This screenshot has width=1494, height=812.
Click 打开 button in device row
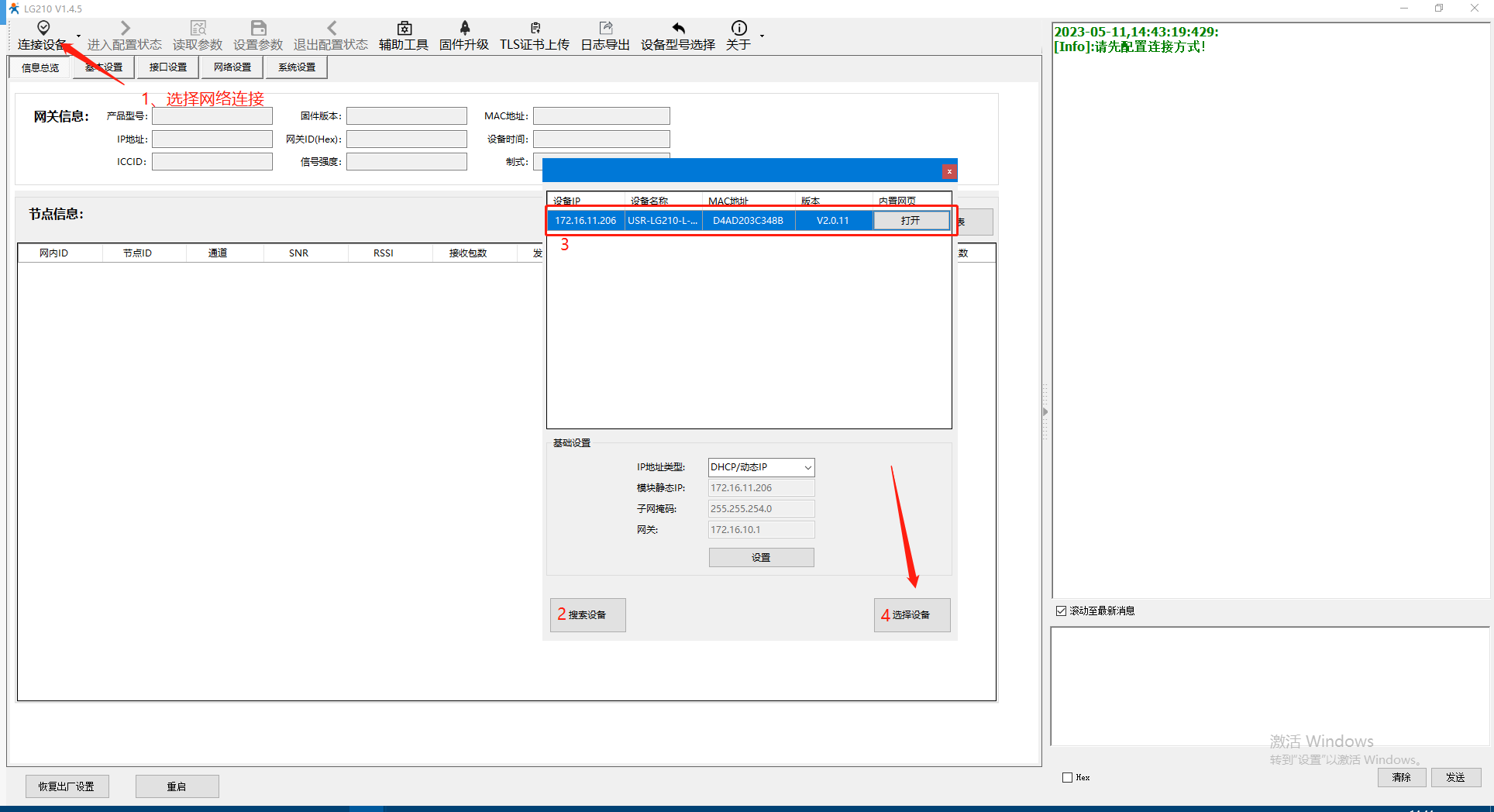[911, 221]
